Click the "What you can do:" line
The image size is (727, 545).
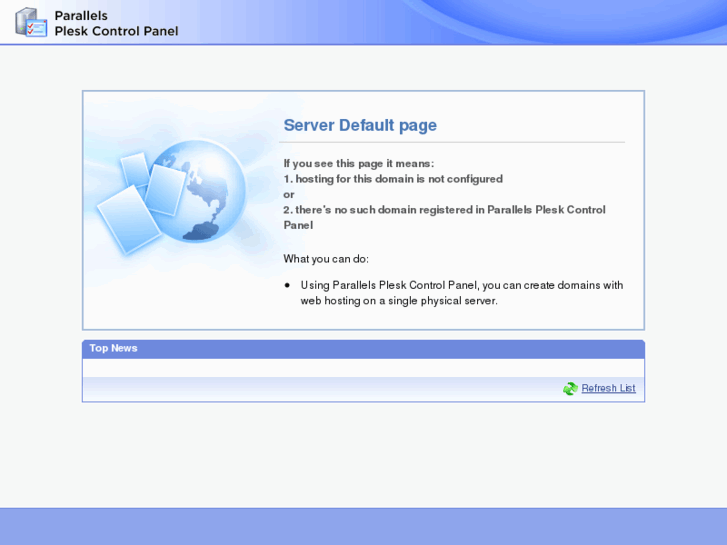[x=326, y=259]
